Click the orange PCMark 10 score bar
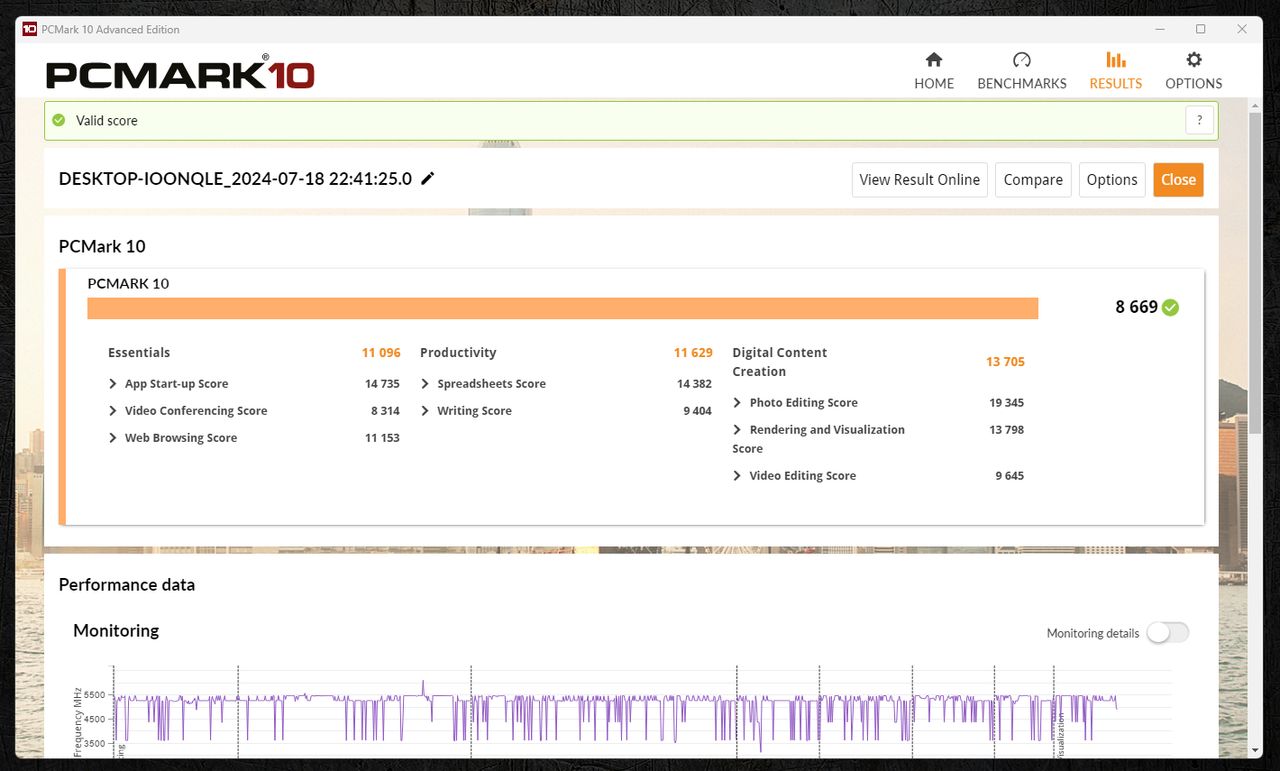 click(x=563, y=308)
